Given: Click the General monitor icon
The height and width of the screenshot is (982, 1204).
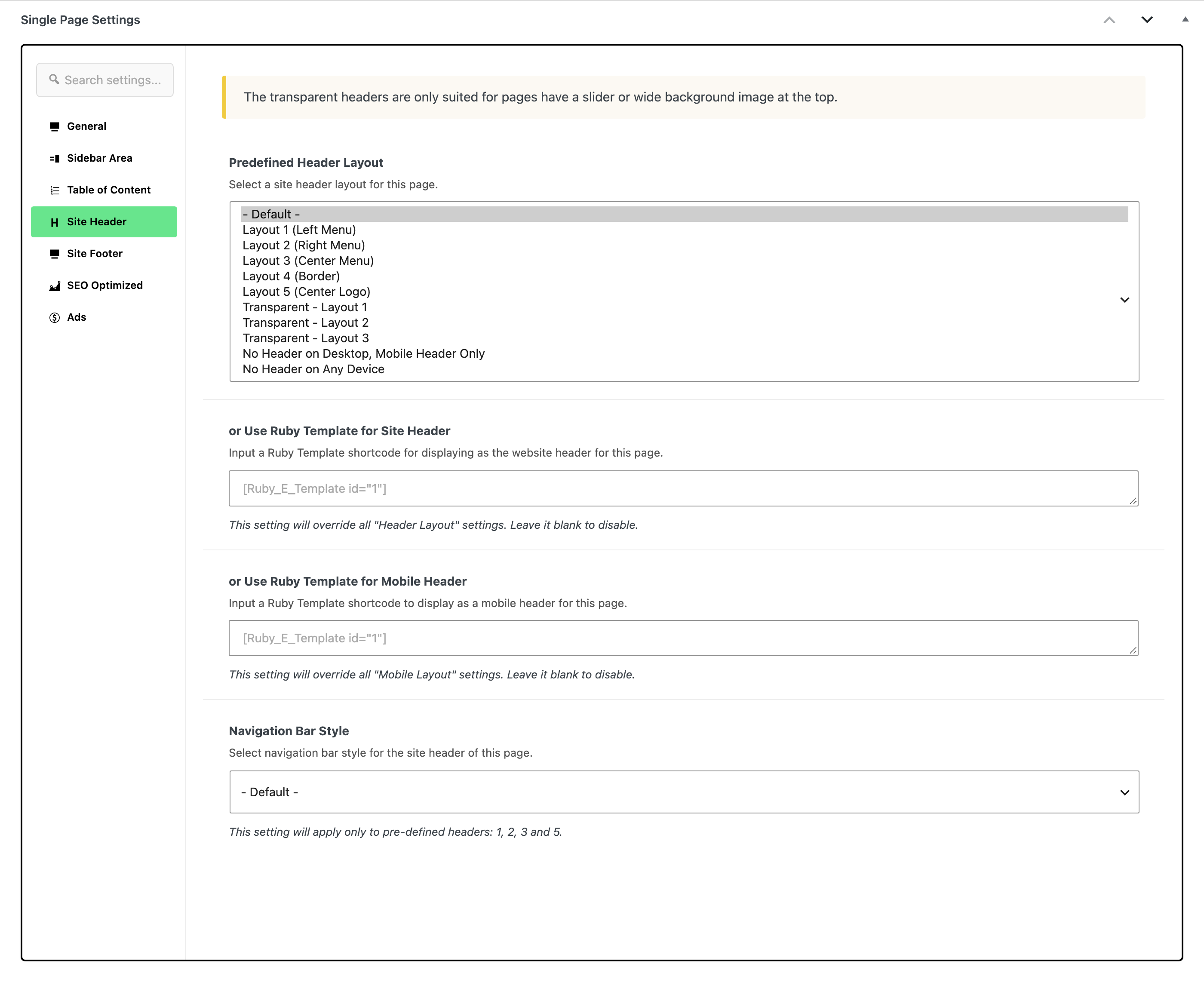Looking at the screenshot, I should (x=54, y=126).
